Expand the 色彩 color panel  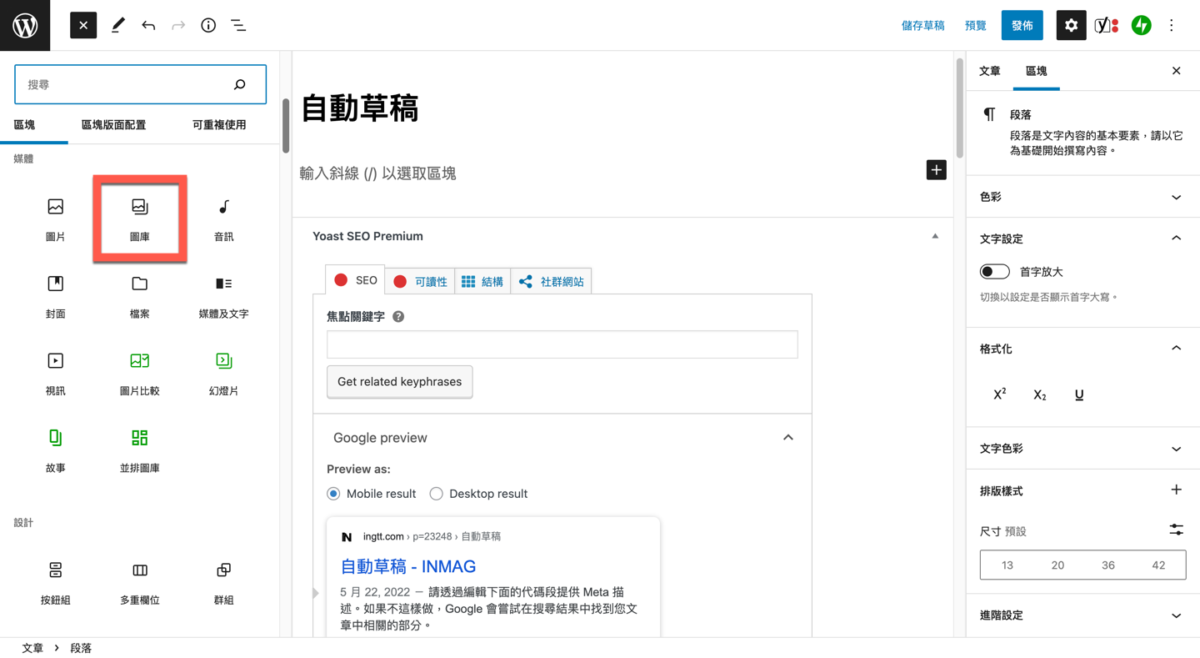tap(1083, 197)
